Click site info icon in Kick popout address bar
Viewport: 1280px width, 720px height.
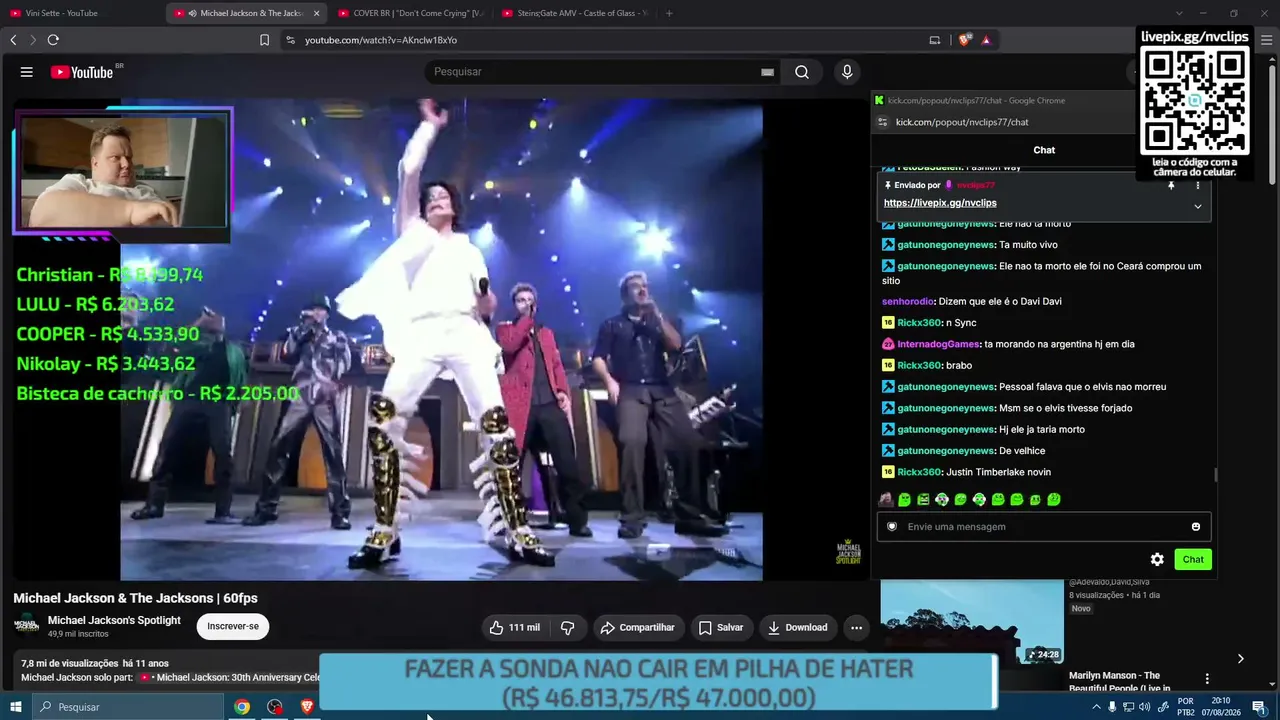pyautogui.click(x=882, y=122)
